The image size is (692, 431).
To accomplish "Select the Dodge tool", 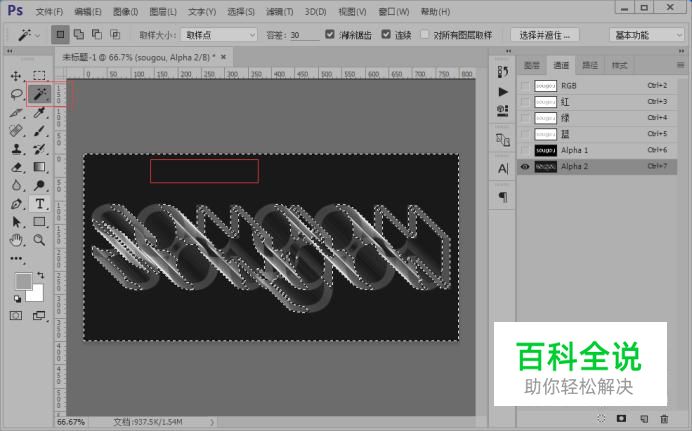I will click(39, 185).
